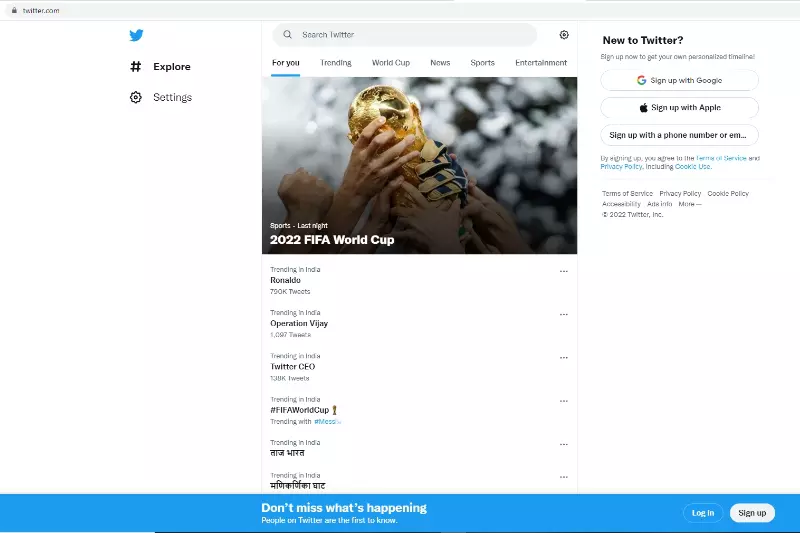Click the address bar lock icon

(x=14, y=10)
